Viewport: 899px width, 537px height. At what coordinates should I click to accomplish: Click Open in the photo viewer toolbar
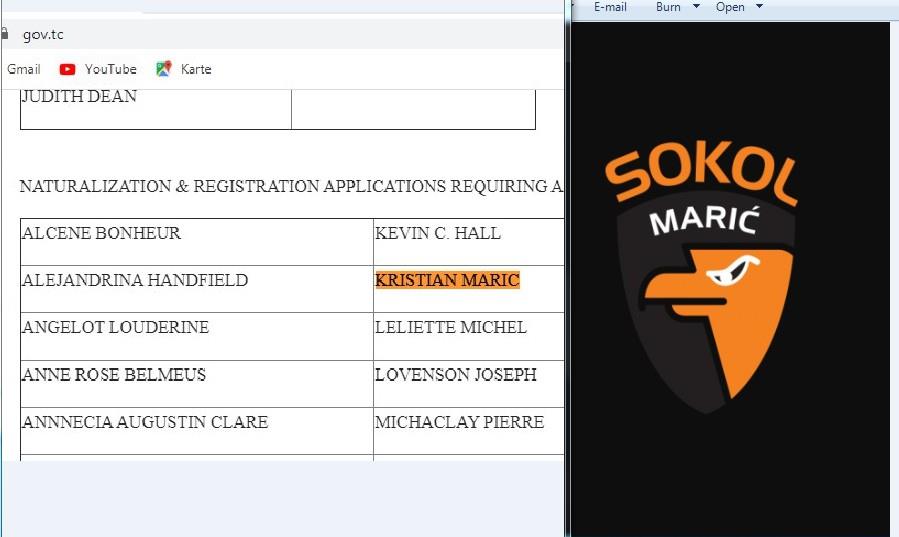[730, 7]
